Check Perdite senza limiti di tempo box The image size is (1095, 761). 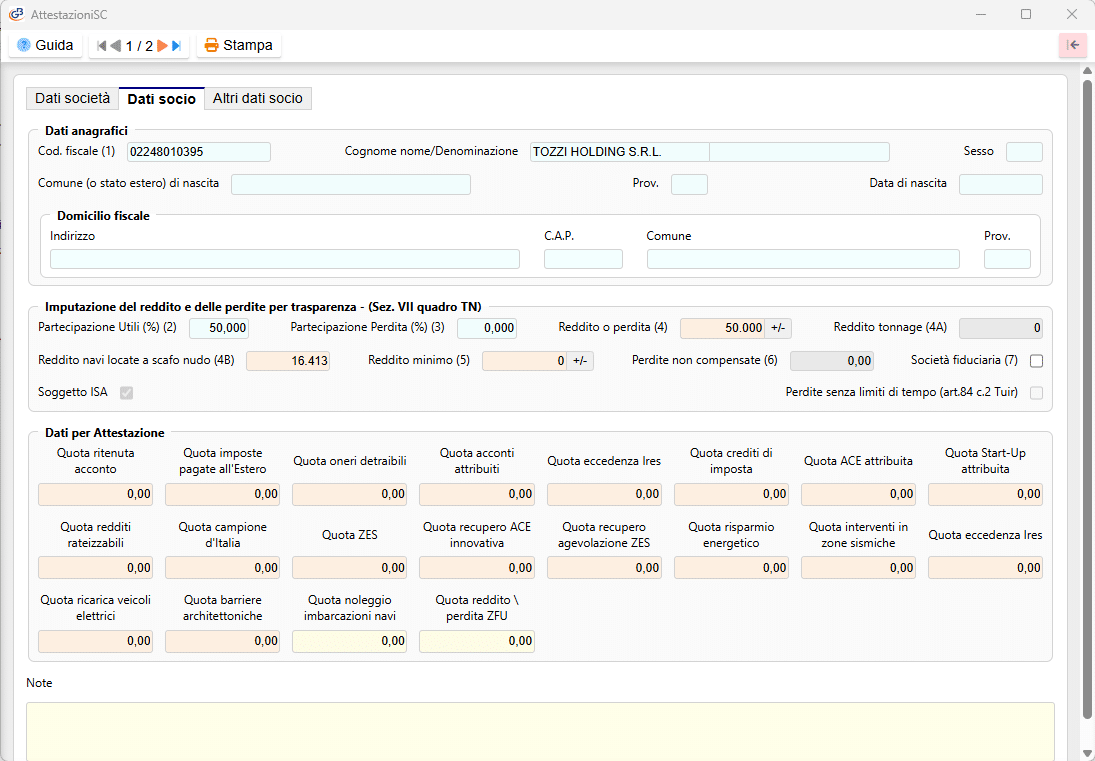coord(1036,393)
